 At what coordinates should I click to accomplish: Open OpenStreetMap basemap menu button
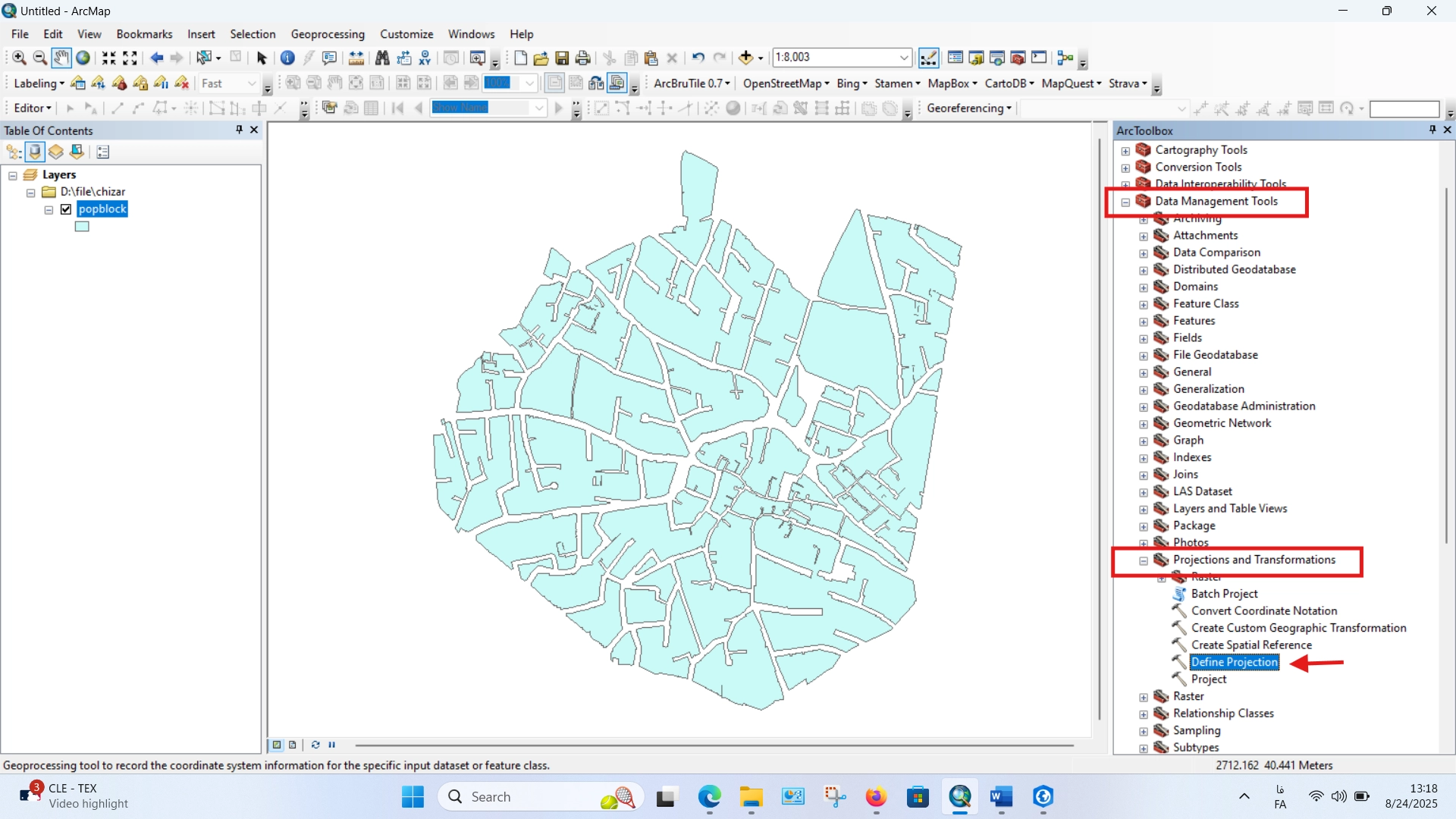786,83
